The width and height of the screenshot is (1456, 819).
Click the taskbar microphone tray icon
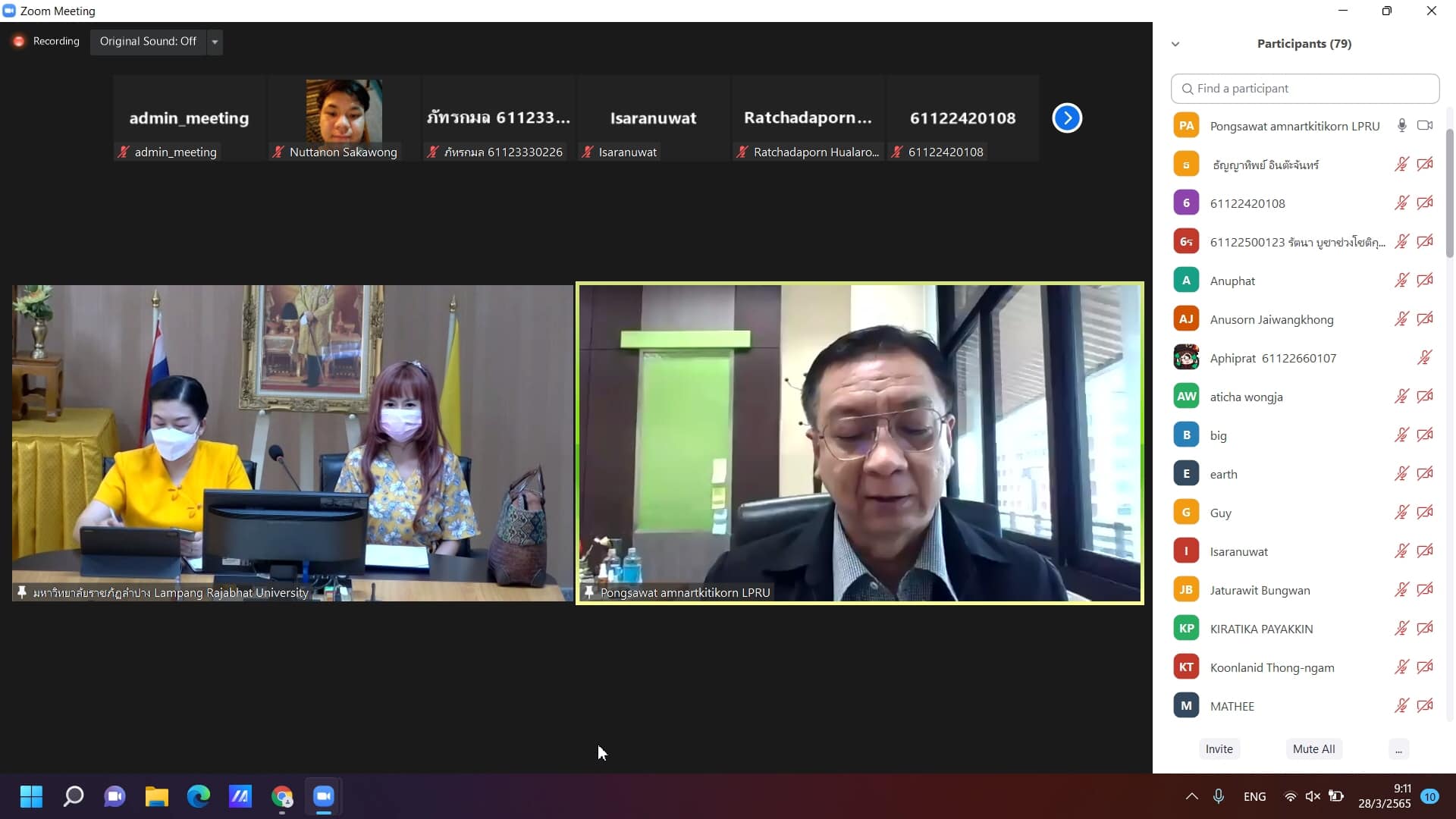tap(1218, 796)
